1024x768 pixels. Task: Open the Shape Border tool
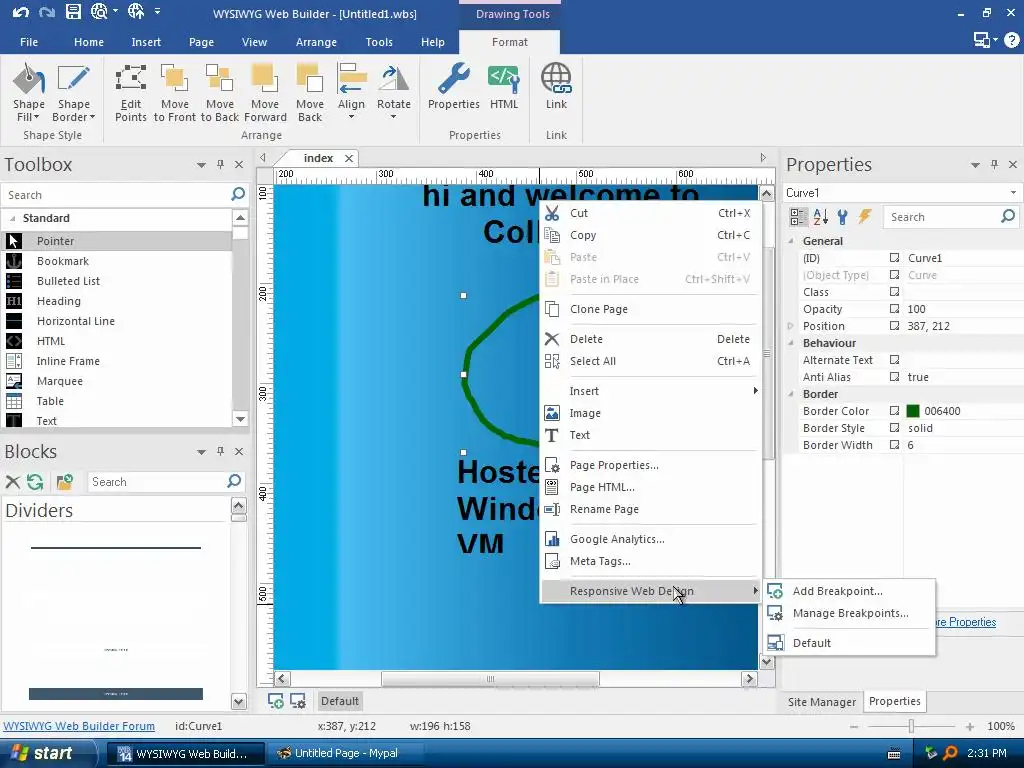(x=73, y=92)
